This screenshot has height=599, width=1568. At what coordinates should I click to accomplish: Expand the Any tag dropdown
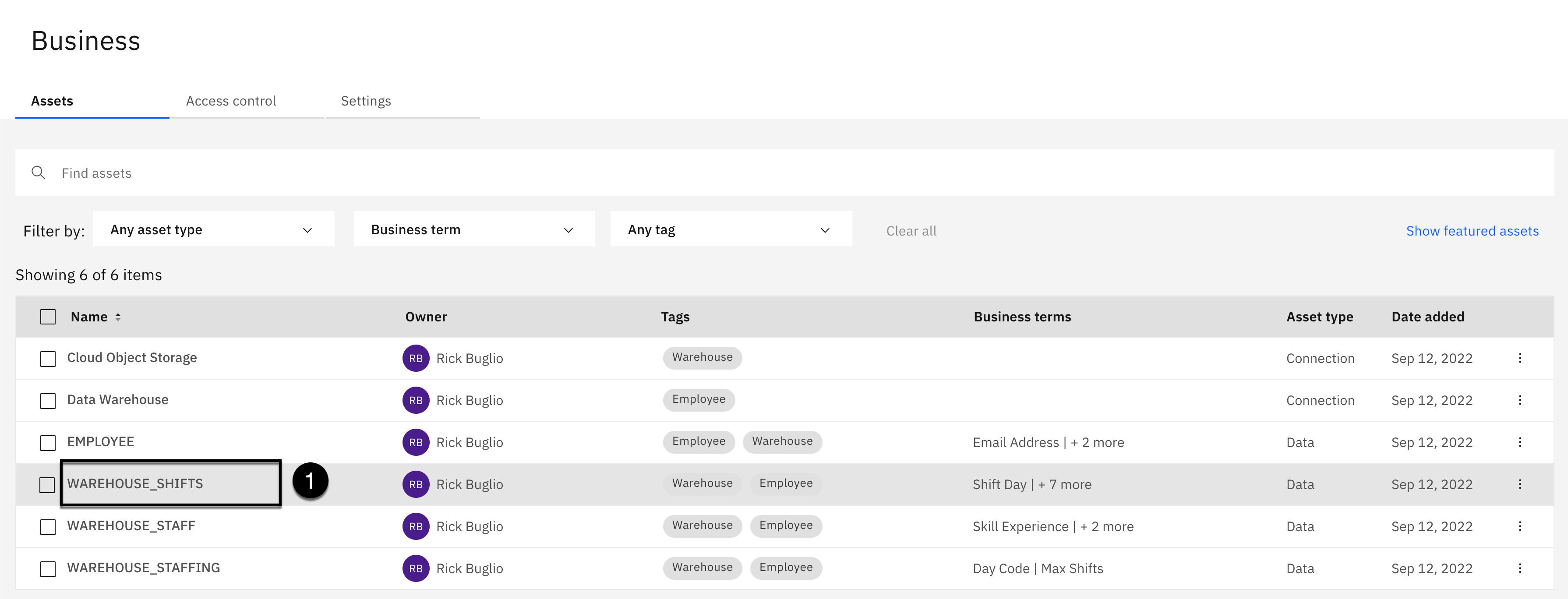point(731,229)
